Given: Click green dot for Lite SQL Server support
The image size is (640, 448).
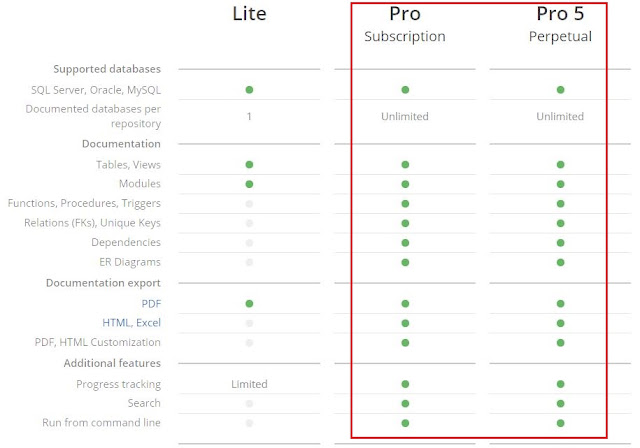Looking at the screenshot, I should [x=249, y=90].
